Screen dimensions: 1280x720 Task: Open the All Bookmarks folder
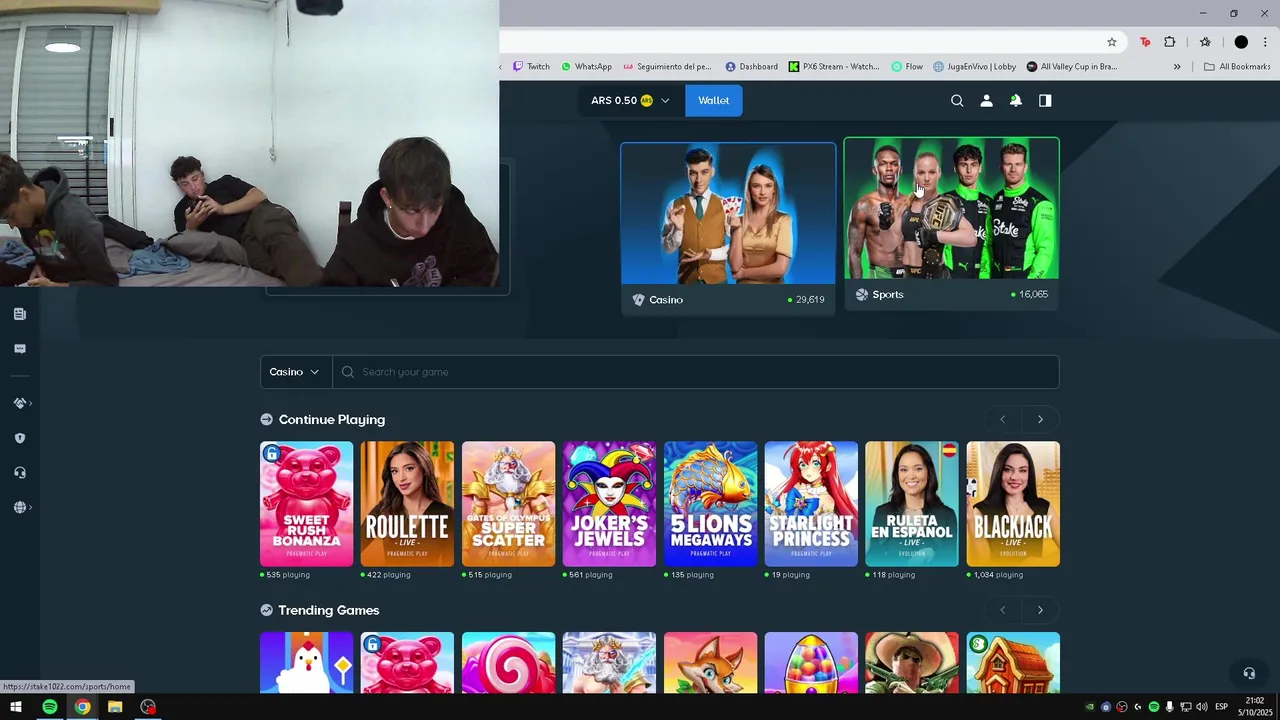tap(1237, 67)
